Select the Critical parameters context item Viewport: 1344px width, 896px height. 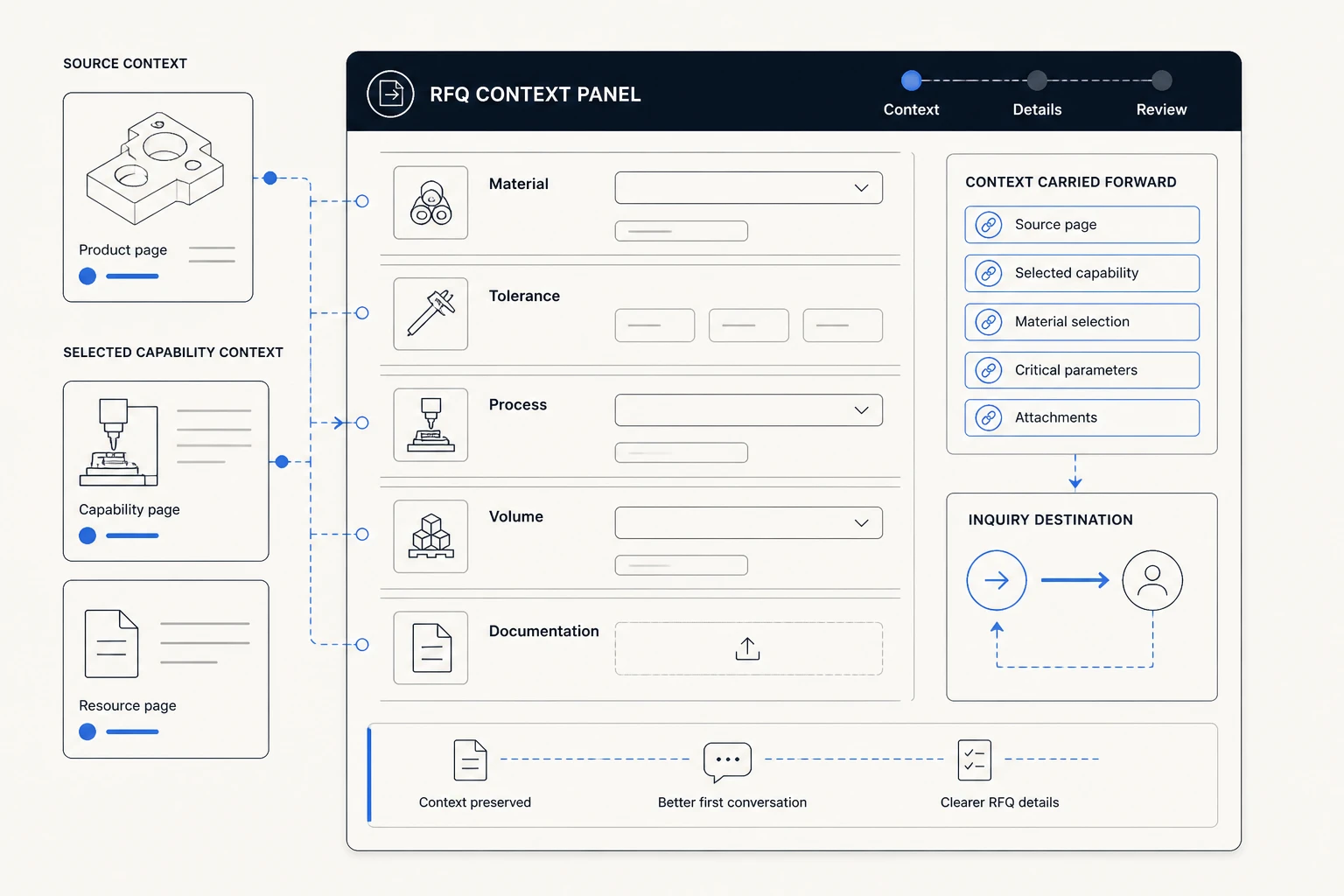pos(1081,370)
